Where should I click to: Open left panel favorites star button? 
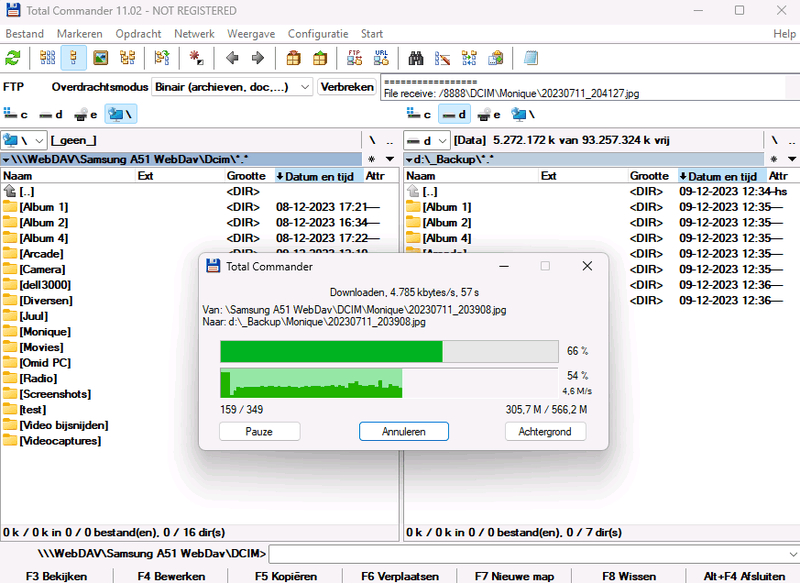point(372,159)
